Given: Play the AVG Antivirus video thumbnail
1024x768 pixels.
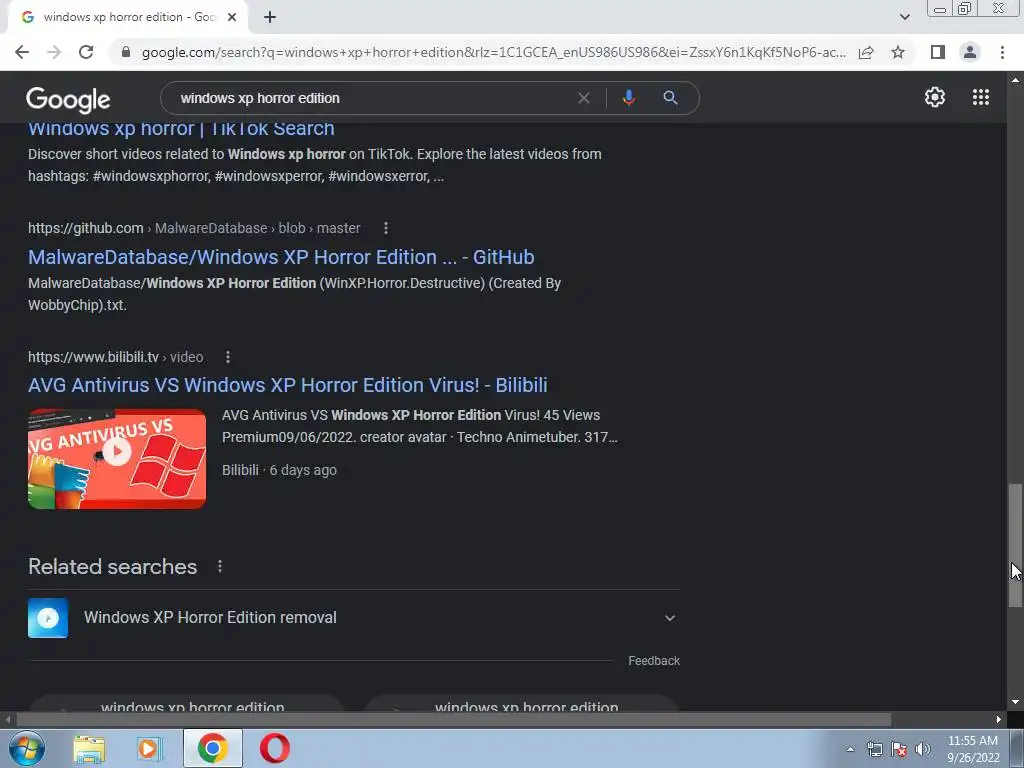Looking at the screenshot, I should (117, 458).
